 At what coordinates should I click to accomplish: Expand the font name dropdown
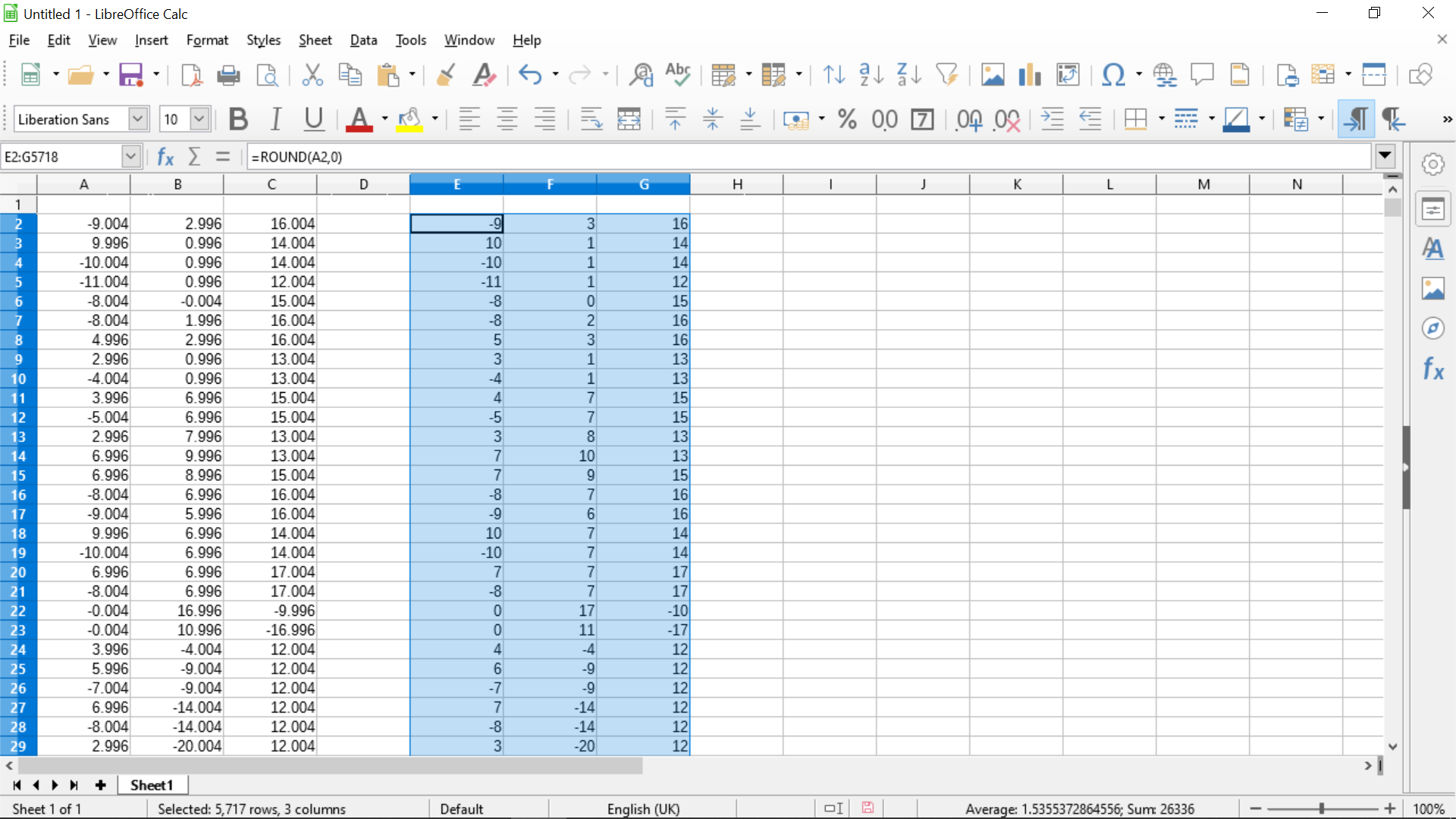(x=137, y=119)
